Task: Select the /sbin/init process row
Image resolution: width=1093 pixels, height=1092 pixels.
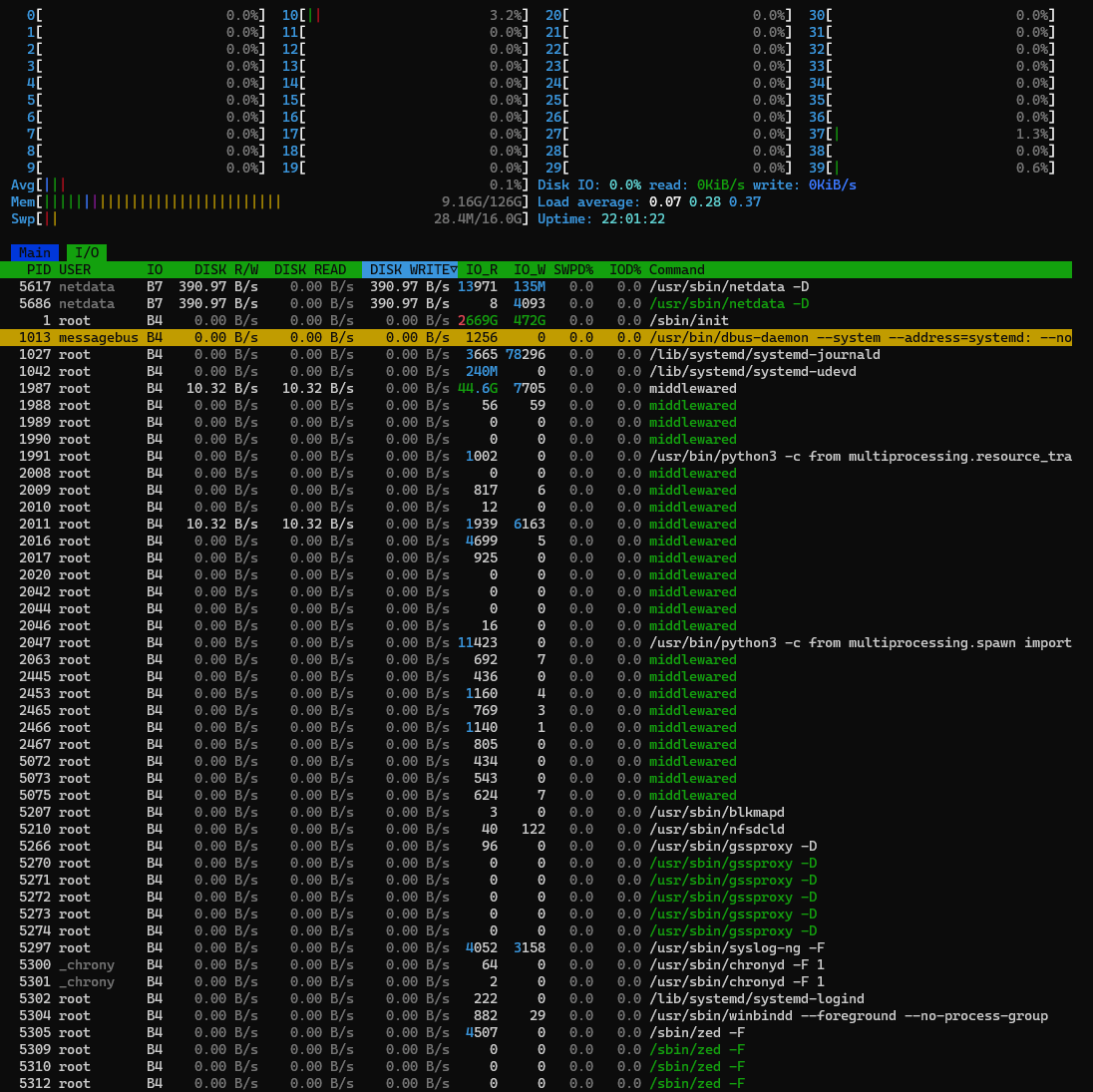Action: pyautogui.click(x=537, y=320)
